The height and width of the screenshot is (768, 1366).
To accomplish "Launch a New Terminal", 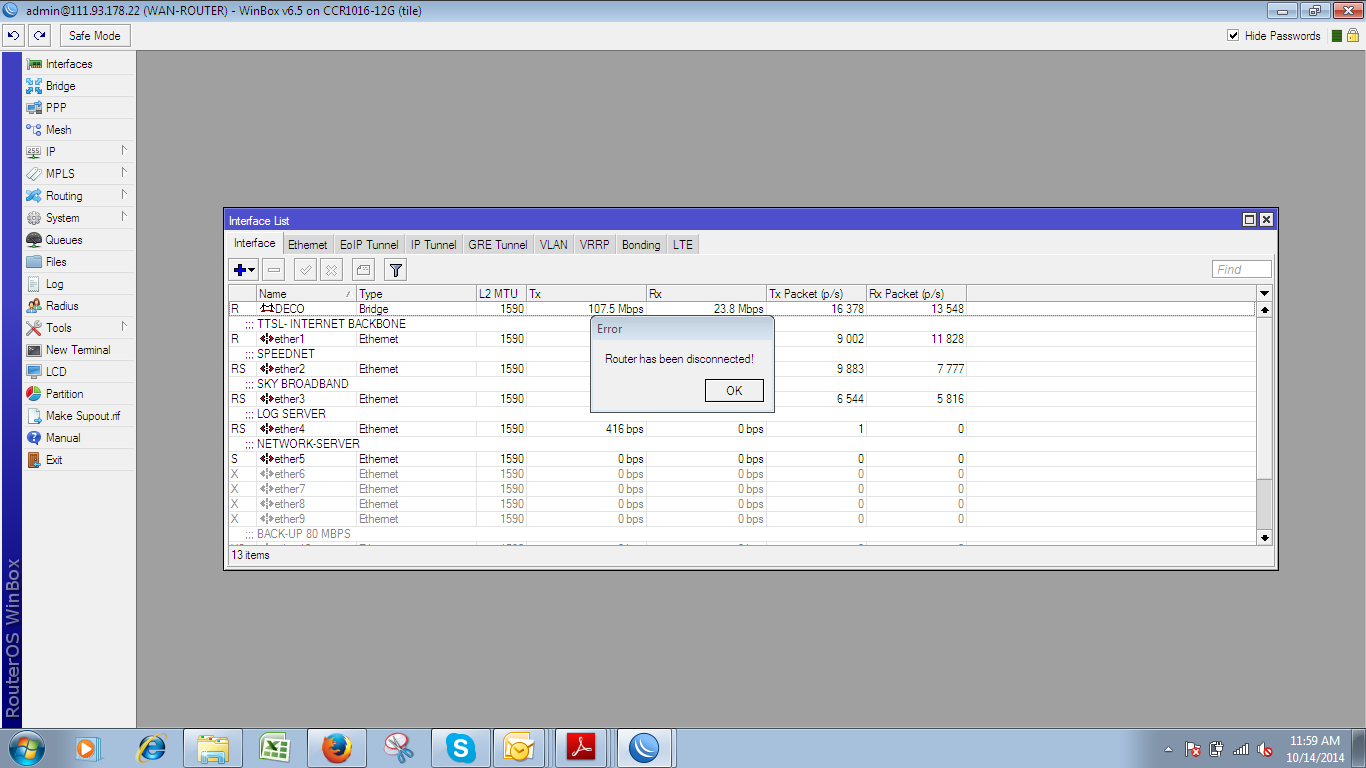I will [x=78, y=350].
